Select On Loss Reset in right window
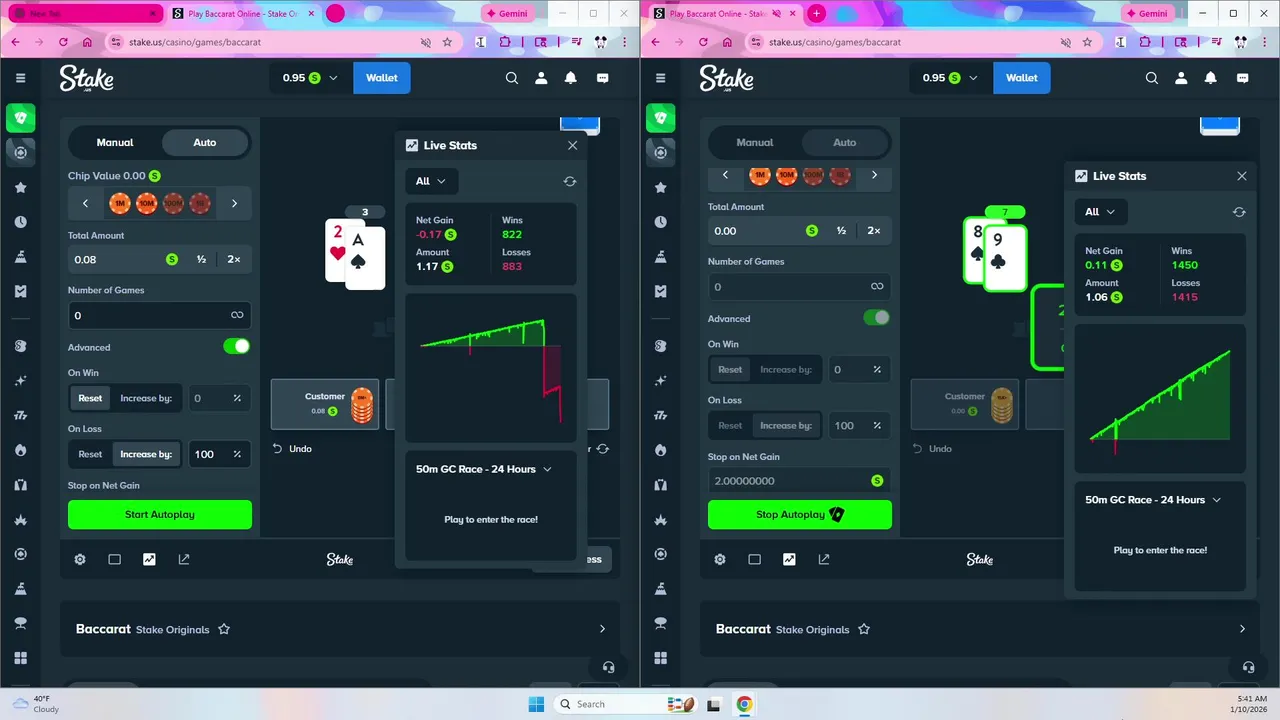Screen dimensions: 1280x720 pyautogui.click(x=730, y=425)
